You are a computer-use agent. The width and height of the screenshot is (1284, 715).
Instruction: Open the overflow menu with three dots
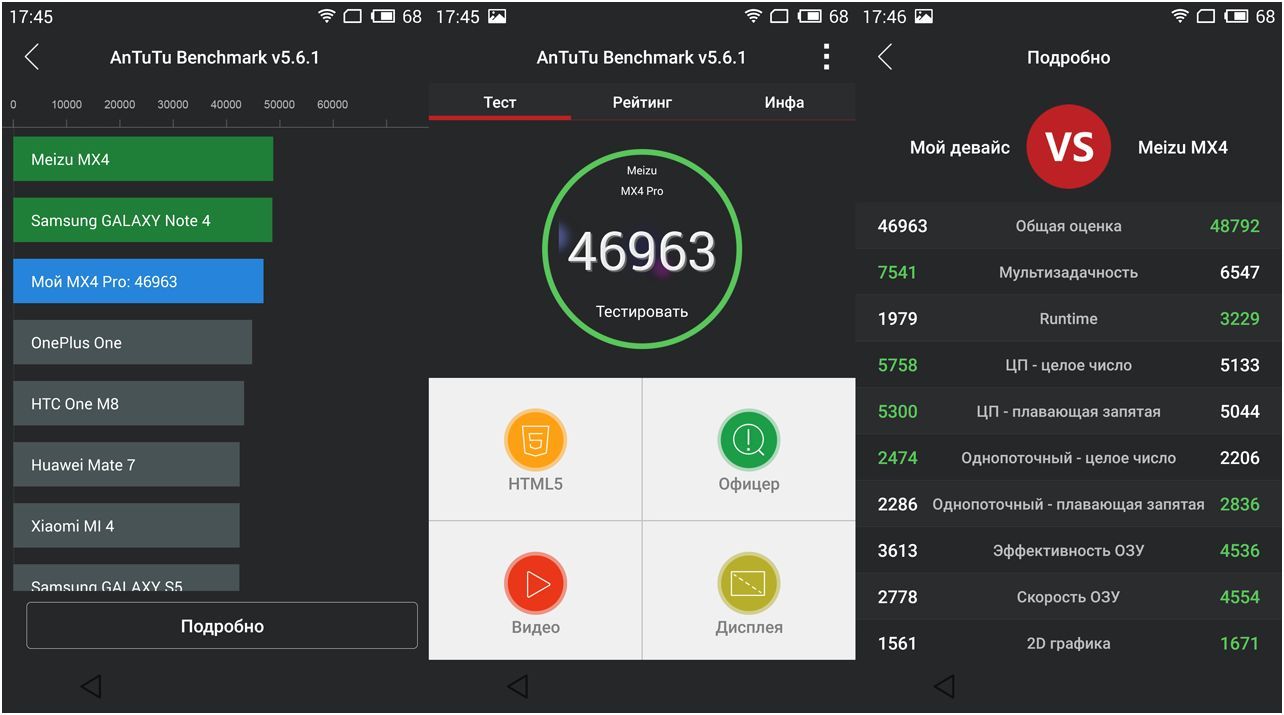pos(826,57)
